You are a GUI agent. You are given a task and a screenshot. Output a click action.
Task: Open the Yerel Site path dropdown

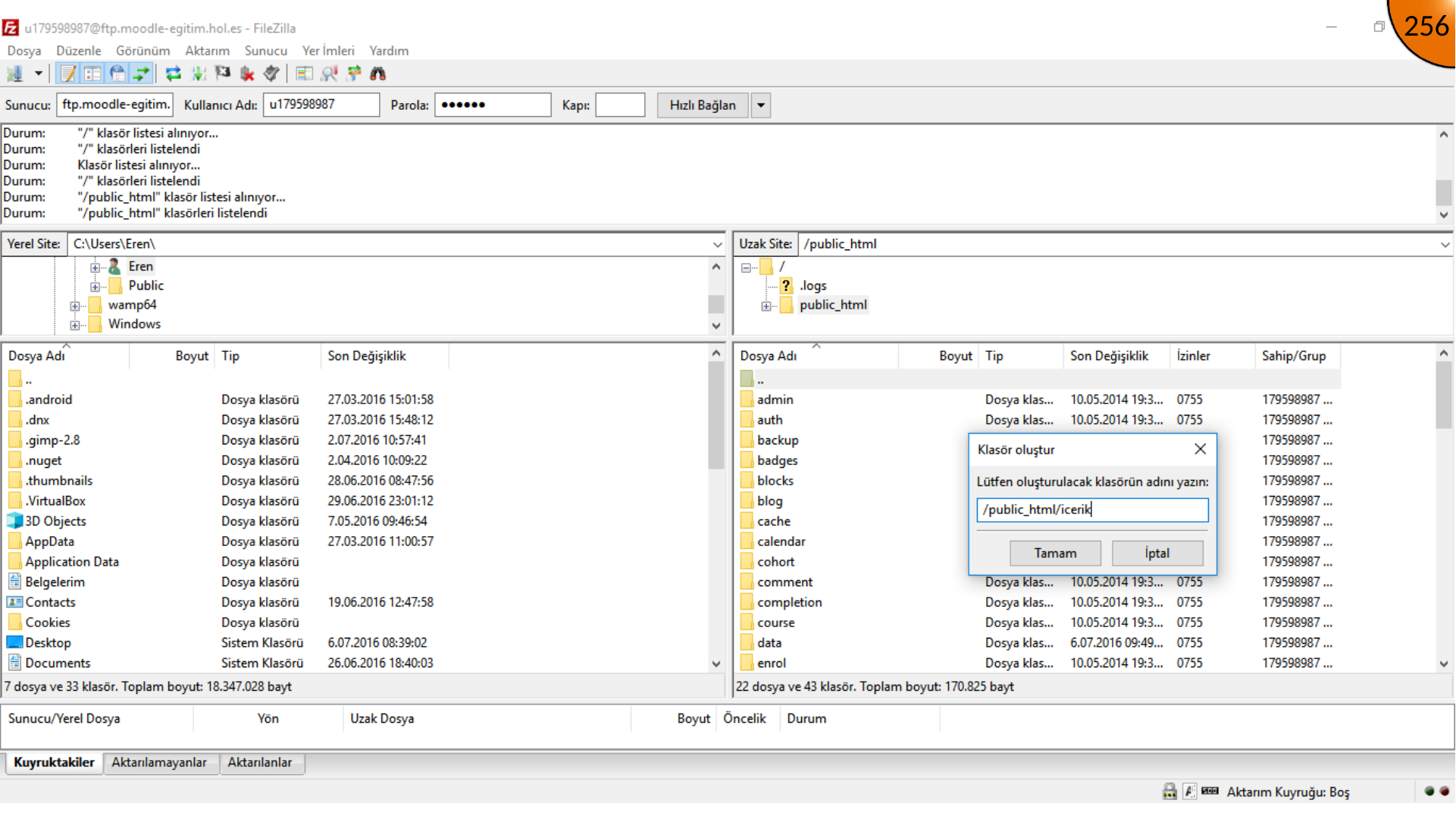(717, 244)
